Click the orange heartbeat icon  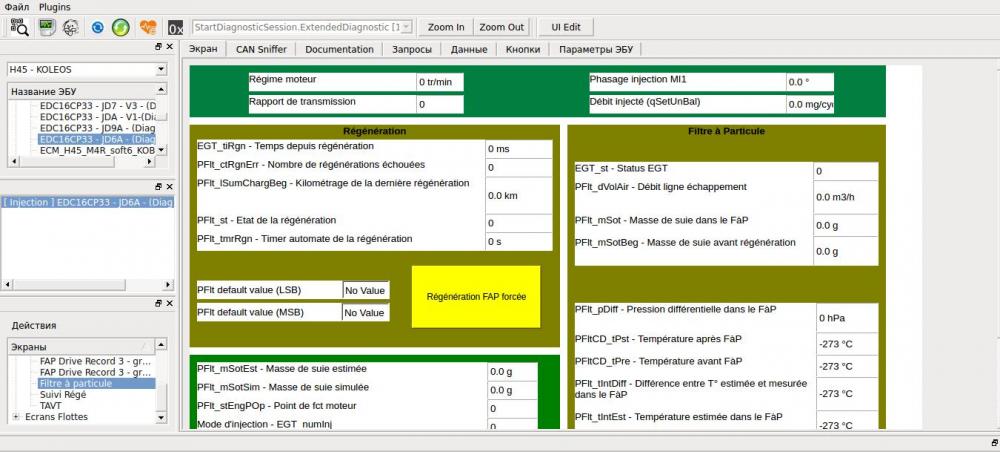148,27
